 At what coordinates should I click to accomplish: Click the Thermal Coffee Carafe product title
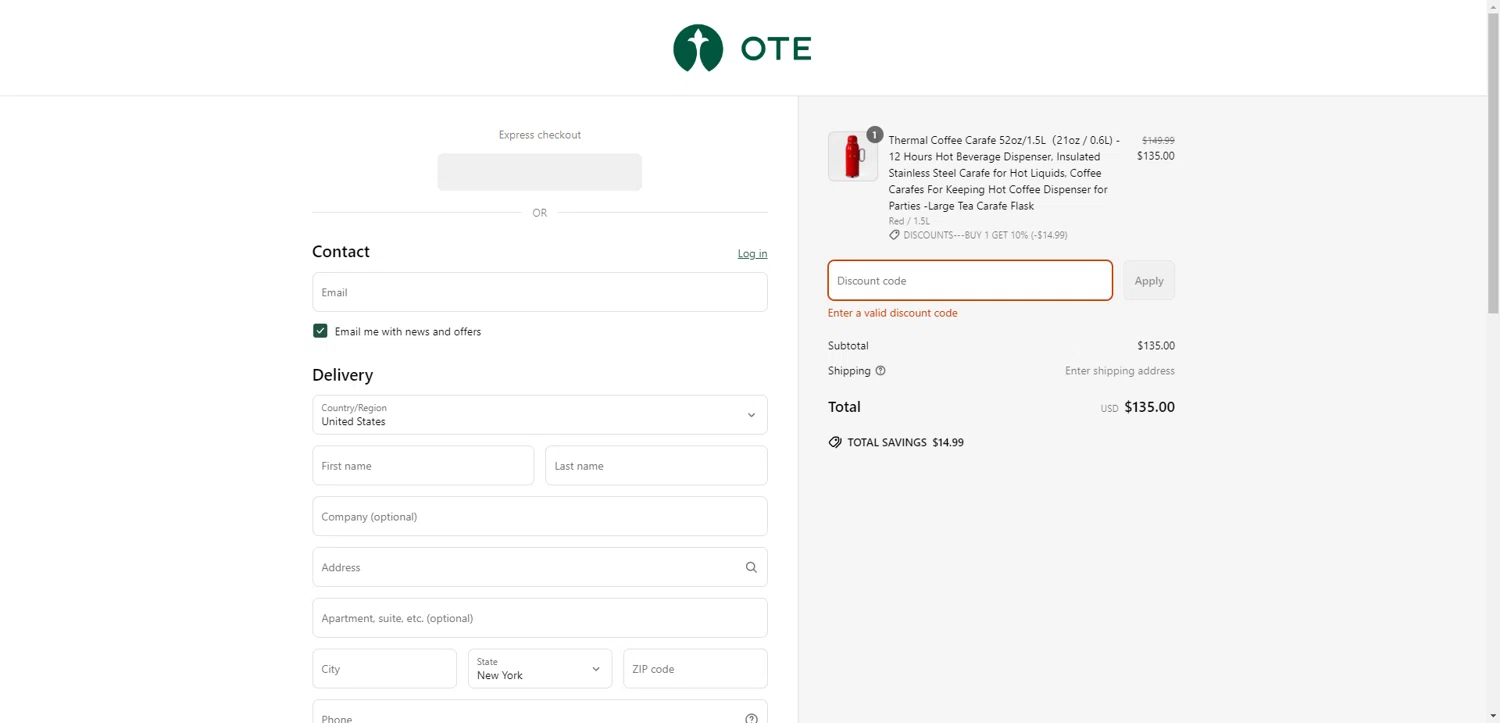click(1004, 173)
